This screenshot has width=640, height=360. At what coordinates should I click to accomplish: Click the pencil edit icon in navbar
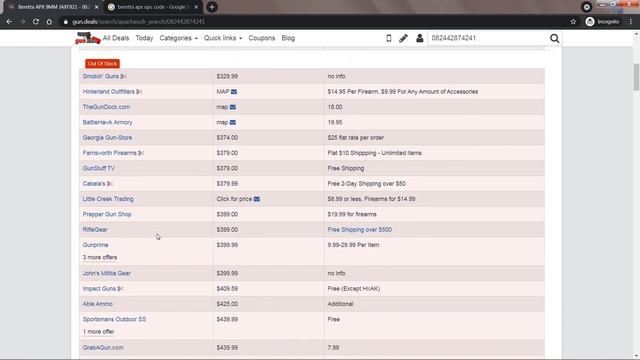click(x=403, y=38)
